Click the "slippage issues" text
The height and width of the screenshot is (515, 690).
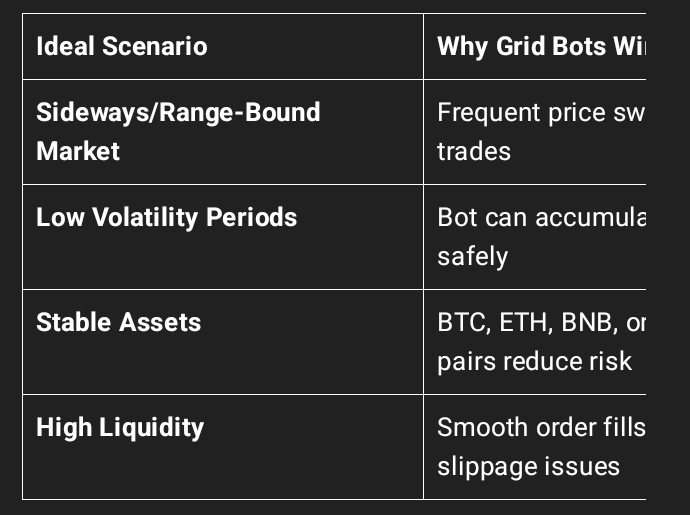coord(528,466)
